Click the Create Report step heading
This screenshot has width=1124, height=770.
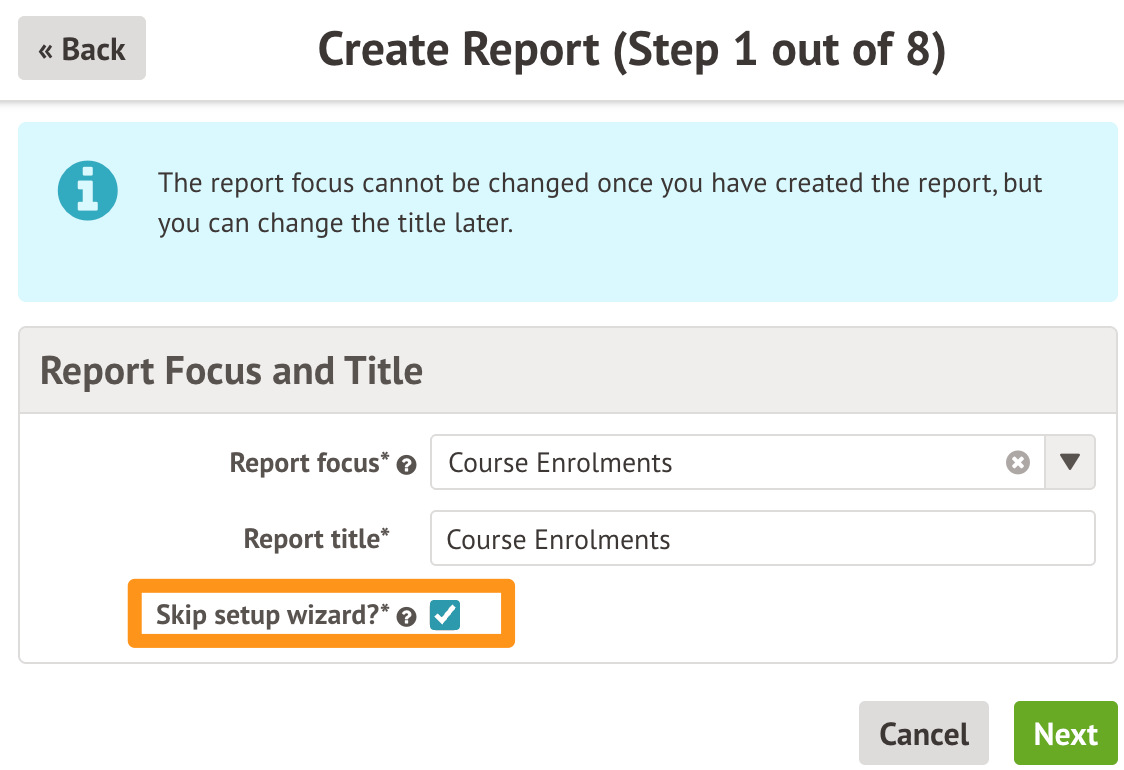(x=631, y=49)
